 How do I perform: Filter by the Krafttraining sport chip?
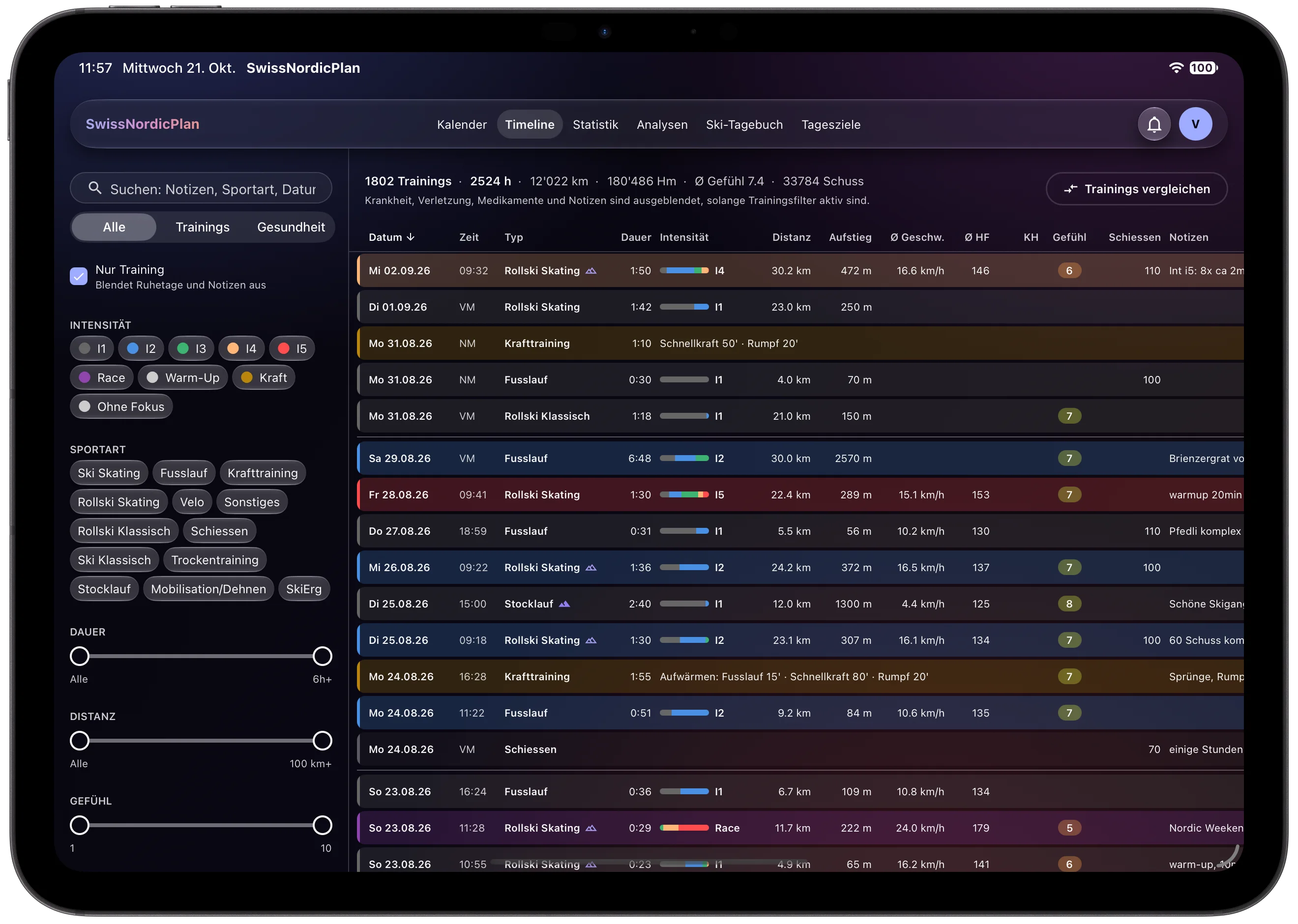click(263, 473)
